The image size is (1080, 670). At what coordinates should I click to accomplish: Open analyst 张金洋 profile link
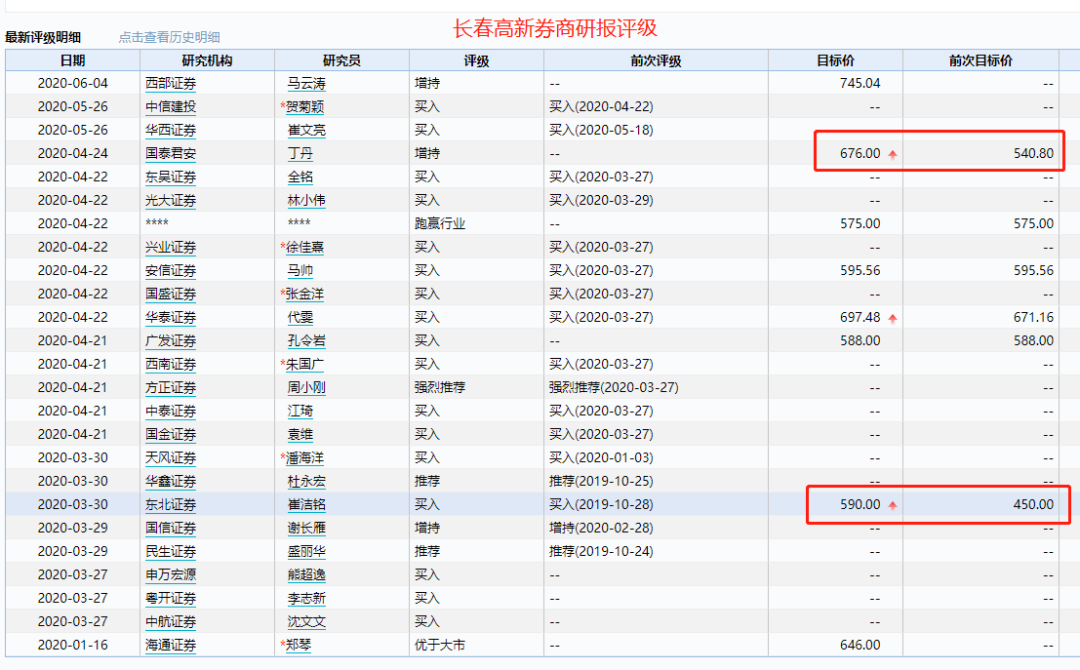[305, 294]
